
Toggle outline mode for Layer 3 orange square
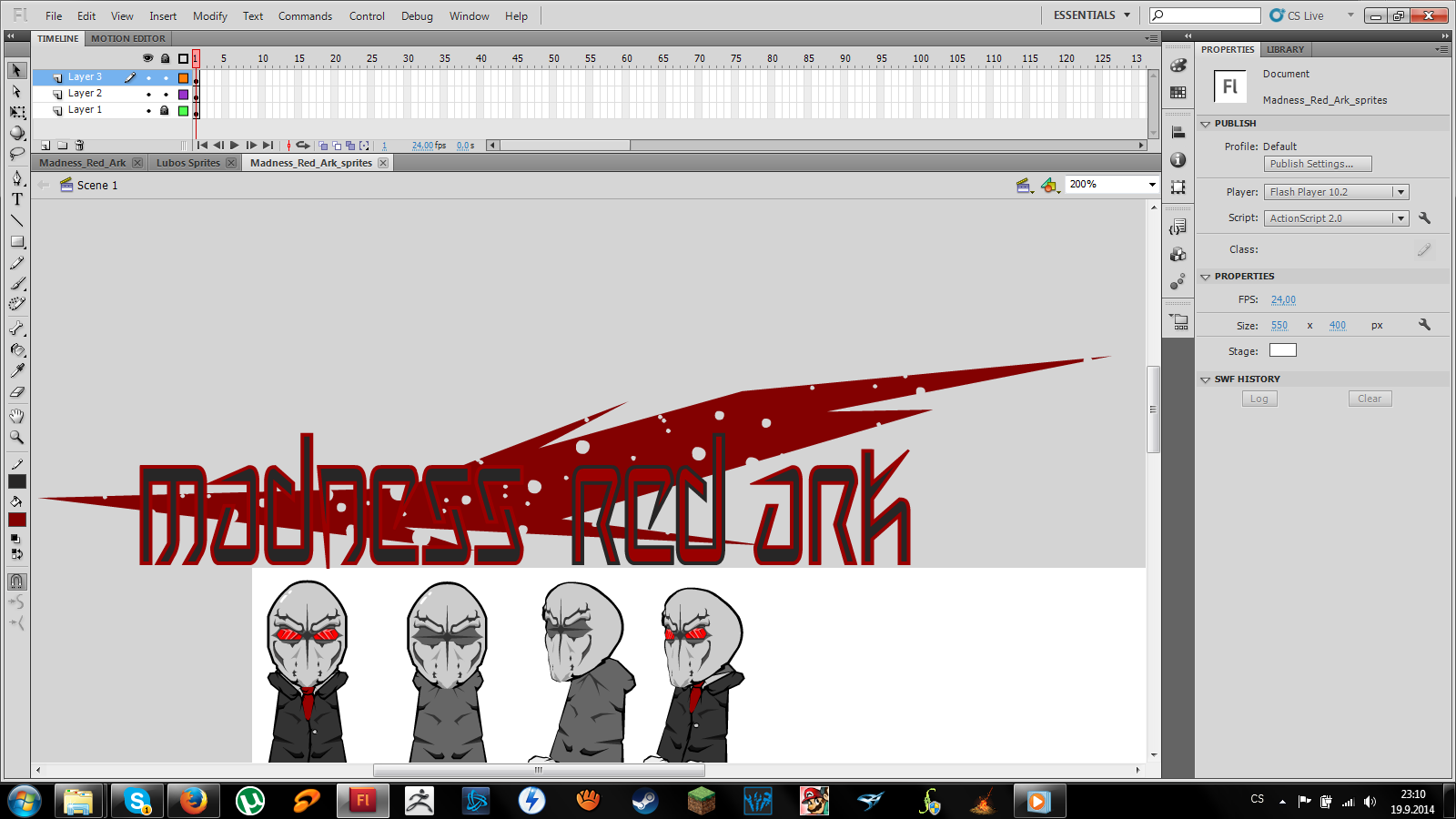point(183,77)
